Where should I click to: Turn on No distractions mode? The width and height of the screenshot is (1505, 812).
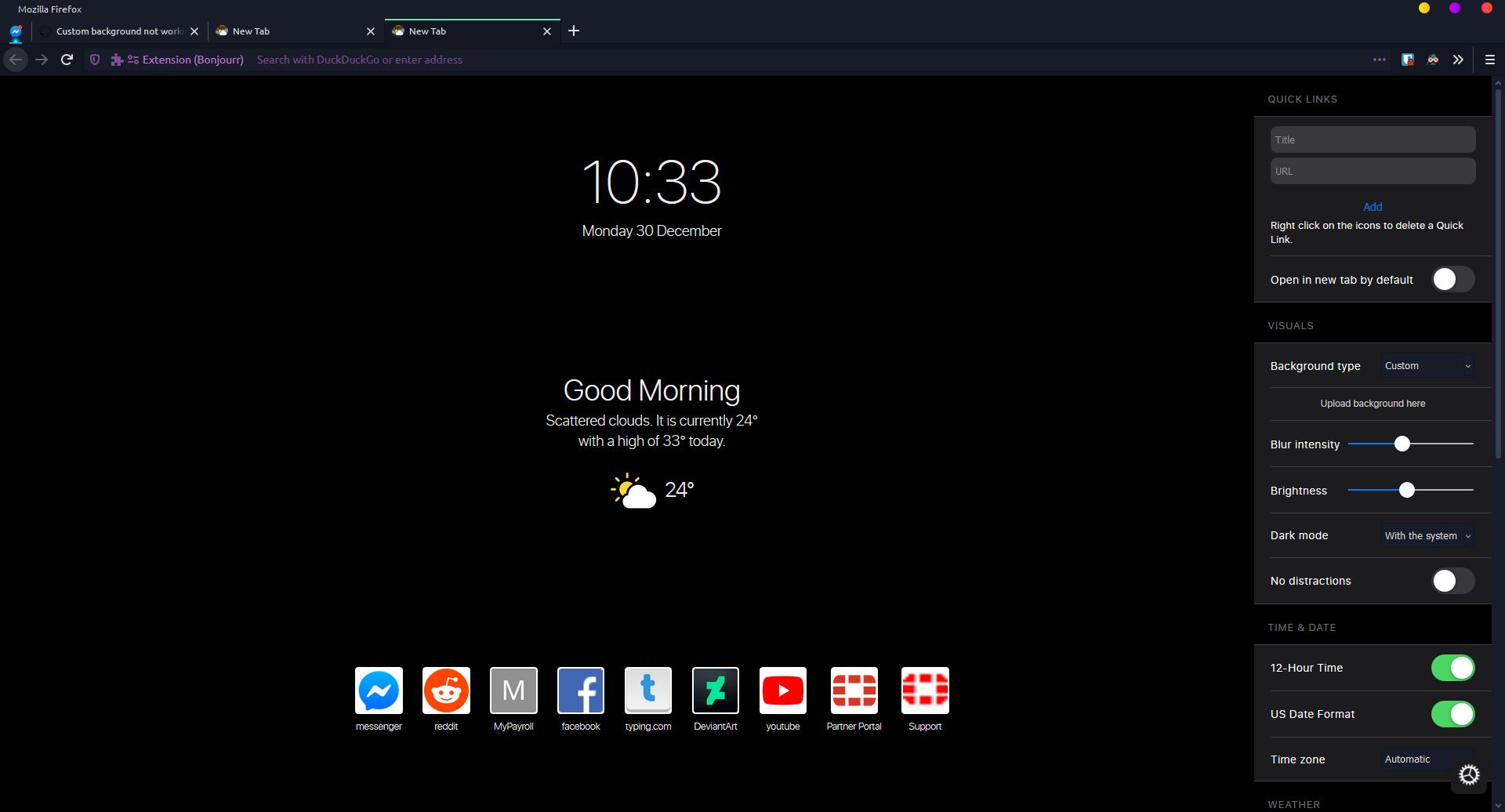(x=1452, y=581)
